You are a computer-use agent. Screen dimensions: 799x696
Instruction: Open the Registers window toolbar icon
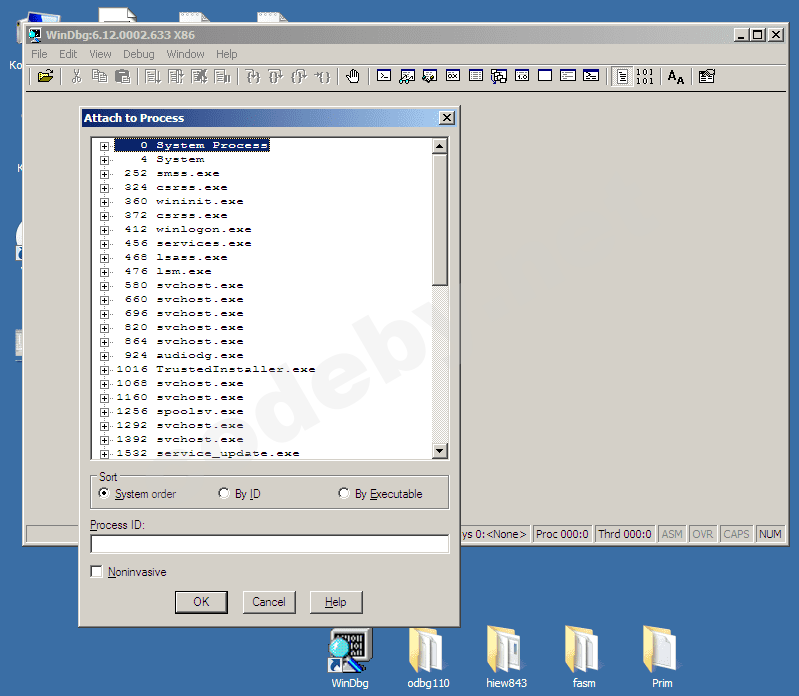pyautogui.click(x=452, y=76)
